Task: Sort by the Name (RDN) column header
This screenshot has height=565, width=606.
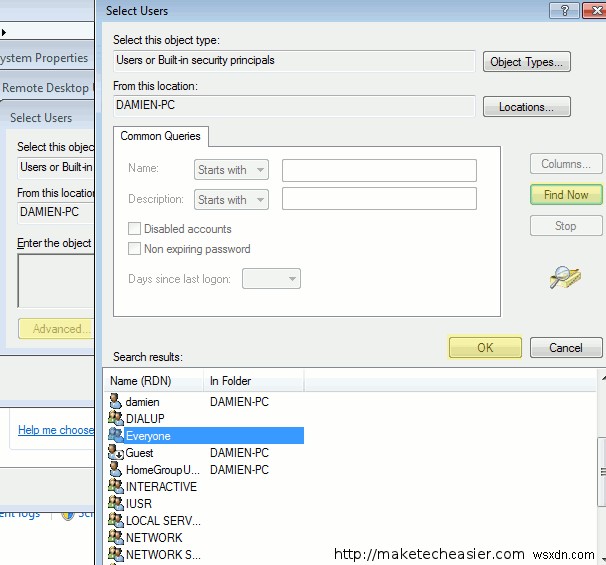Action: pos(153,381)
